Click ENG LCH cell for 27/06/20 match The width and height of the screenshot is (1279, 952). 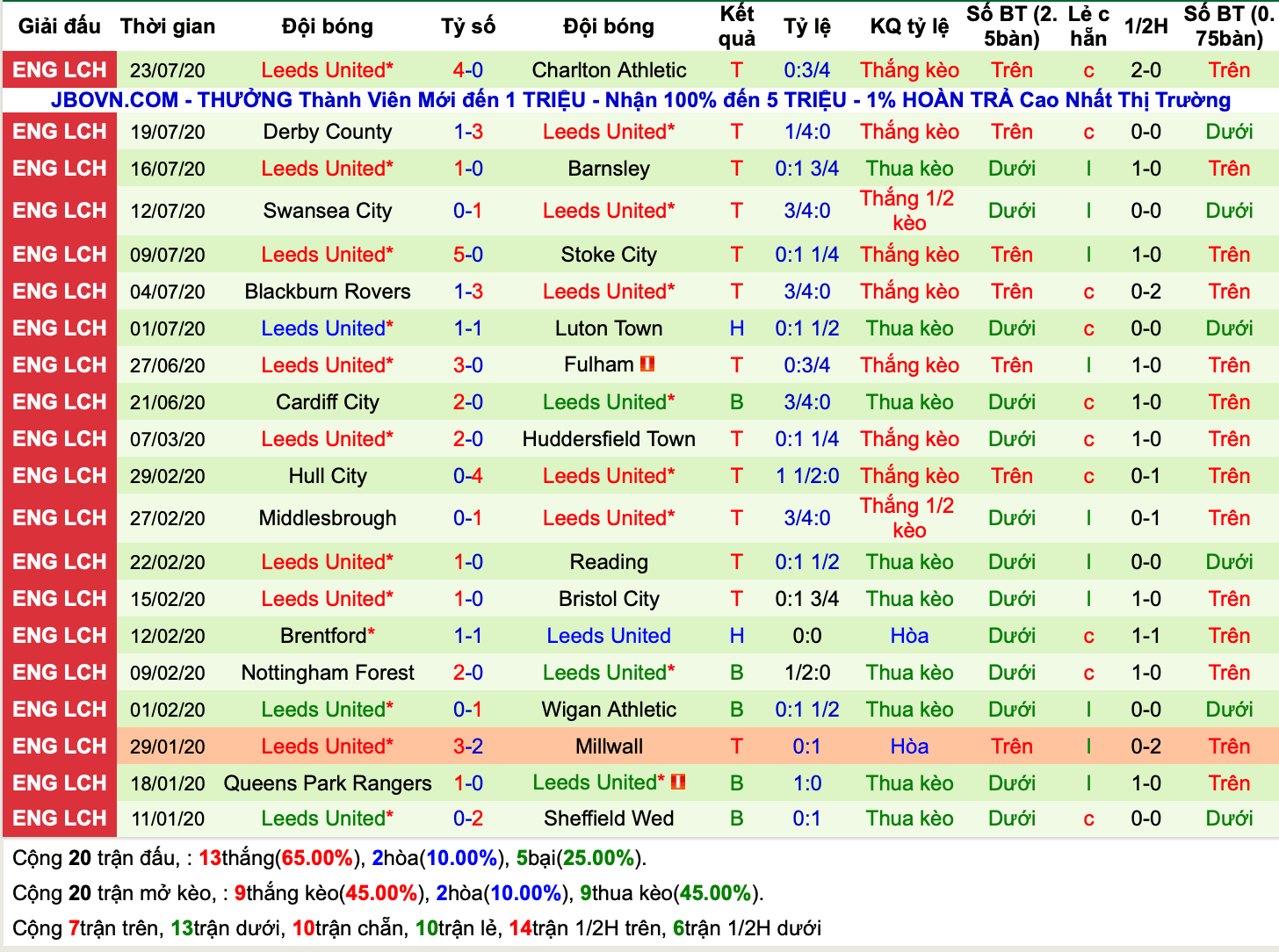point(60,364)
